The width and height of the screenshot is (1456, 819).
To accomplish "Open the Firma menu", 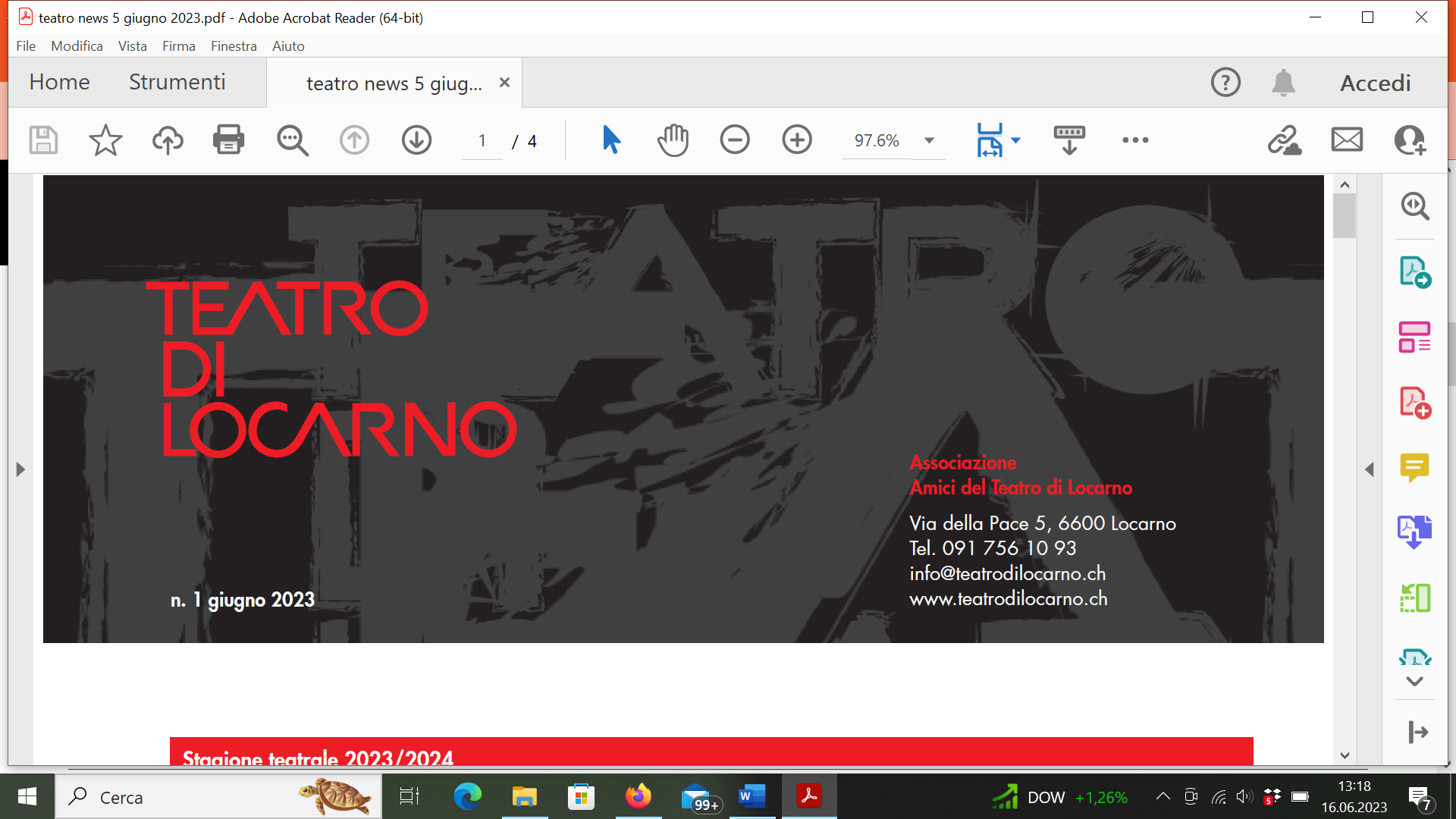I will [179, 46].
